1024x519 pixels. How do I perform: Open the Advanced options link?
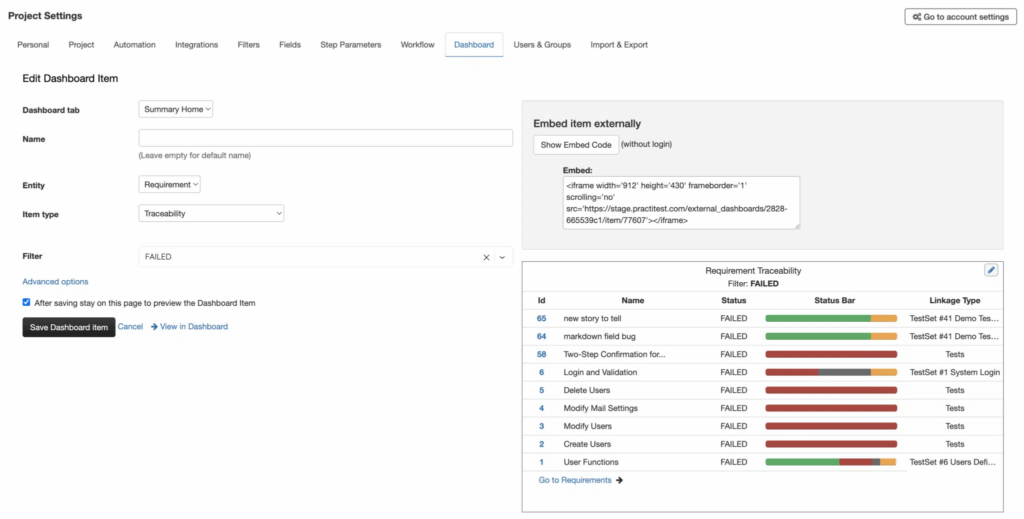coord(55,282)
